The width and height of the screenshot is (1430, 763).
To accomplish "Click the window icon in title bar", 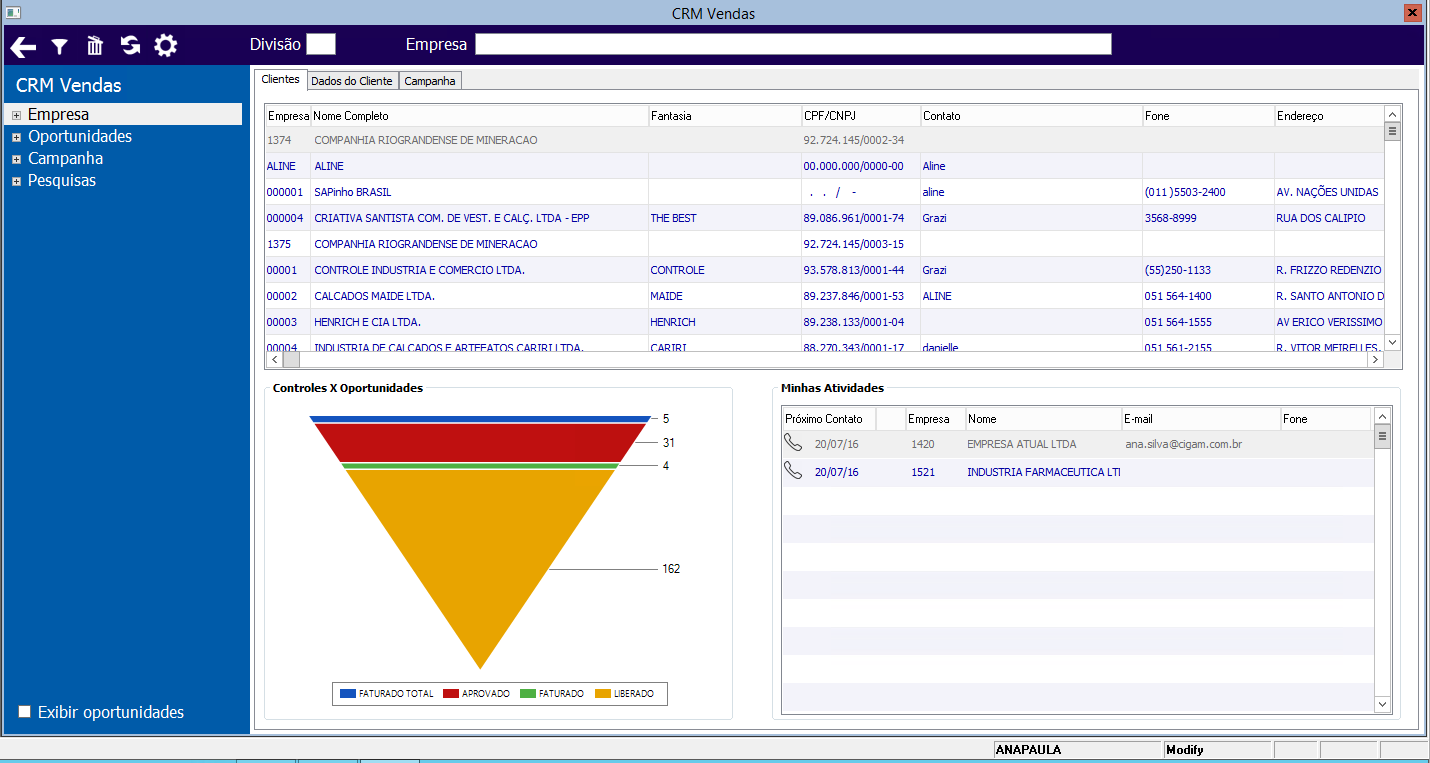I will click(x=13, y=13).
